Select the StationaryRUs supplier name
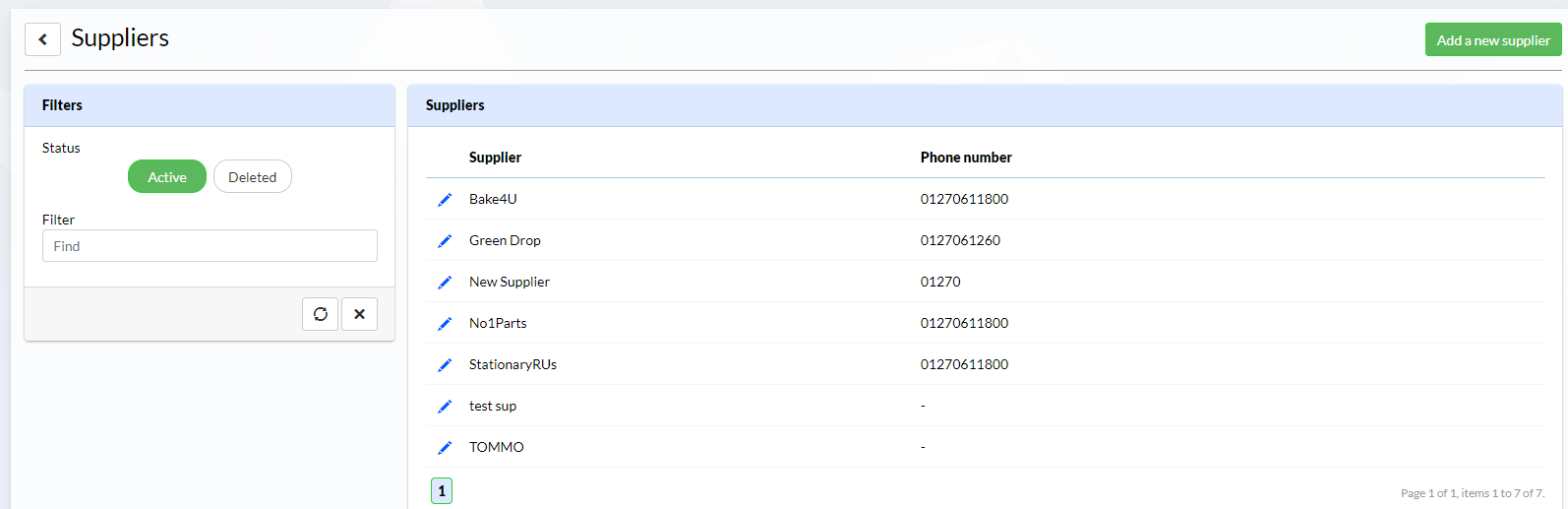1568x509 pixels. 513,364
